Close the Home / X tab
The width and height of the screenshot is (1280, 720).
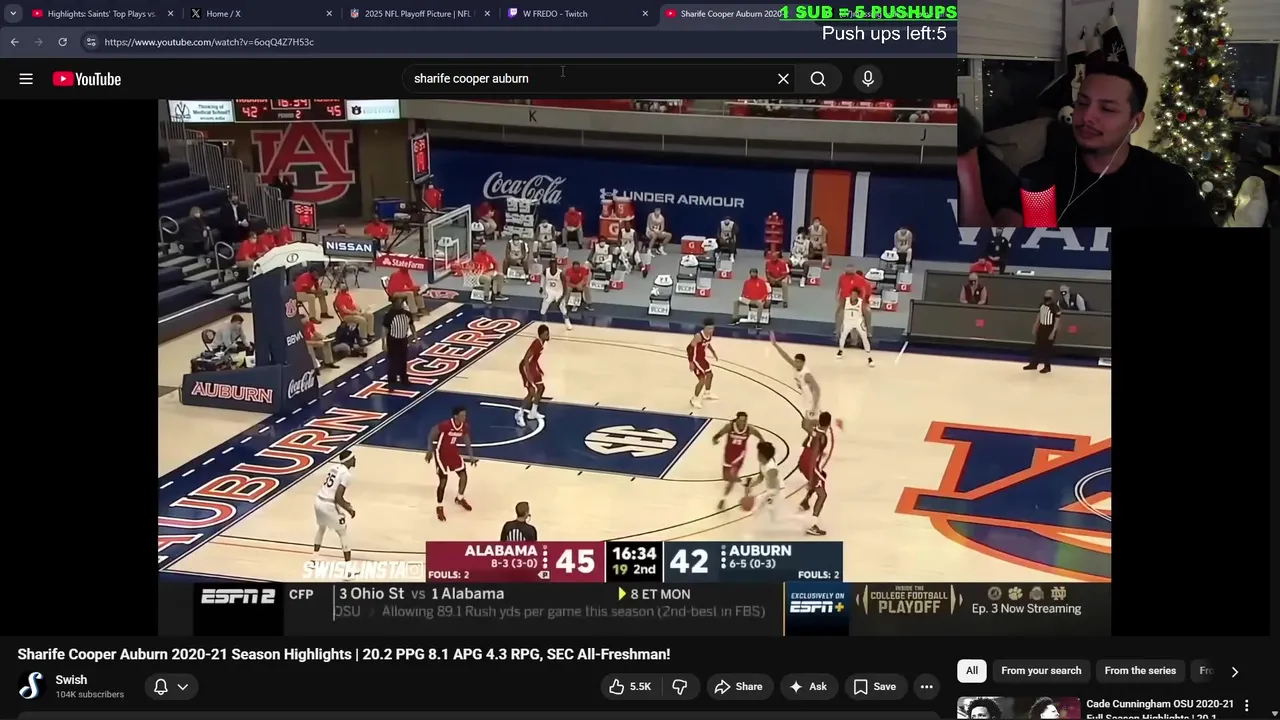point(329,14)
